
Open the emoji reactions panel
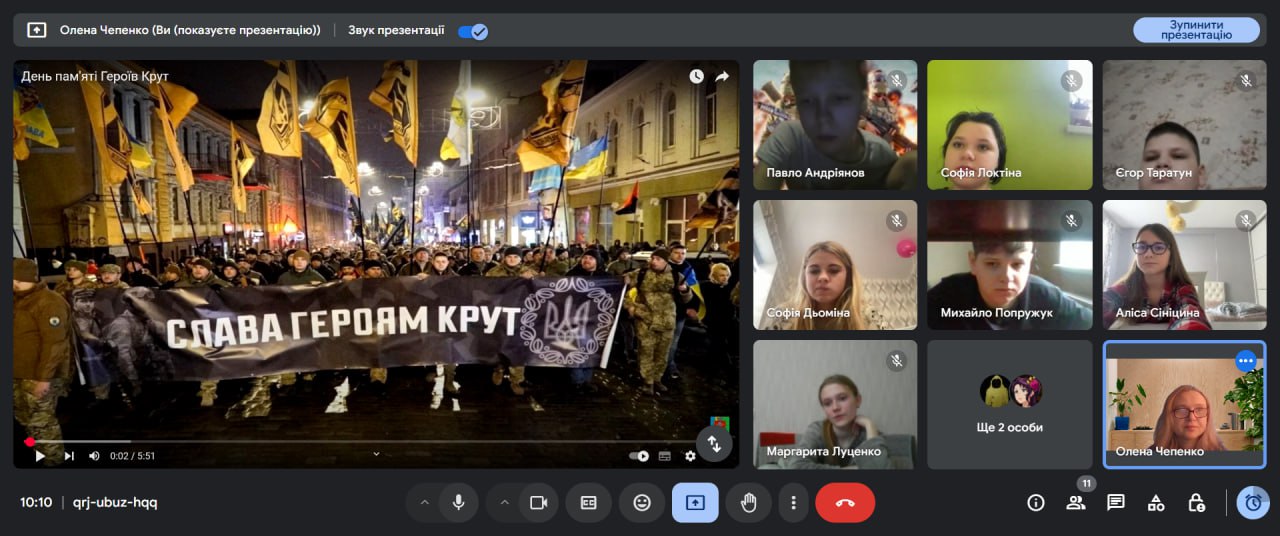(x=642, y=503)
